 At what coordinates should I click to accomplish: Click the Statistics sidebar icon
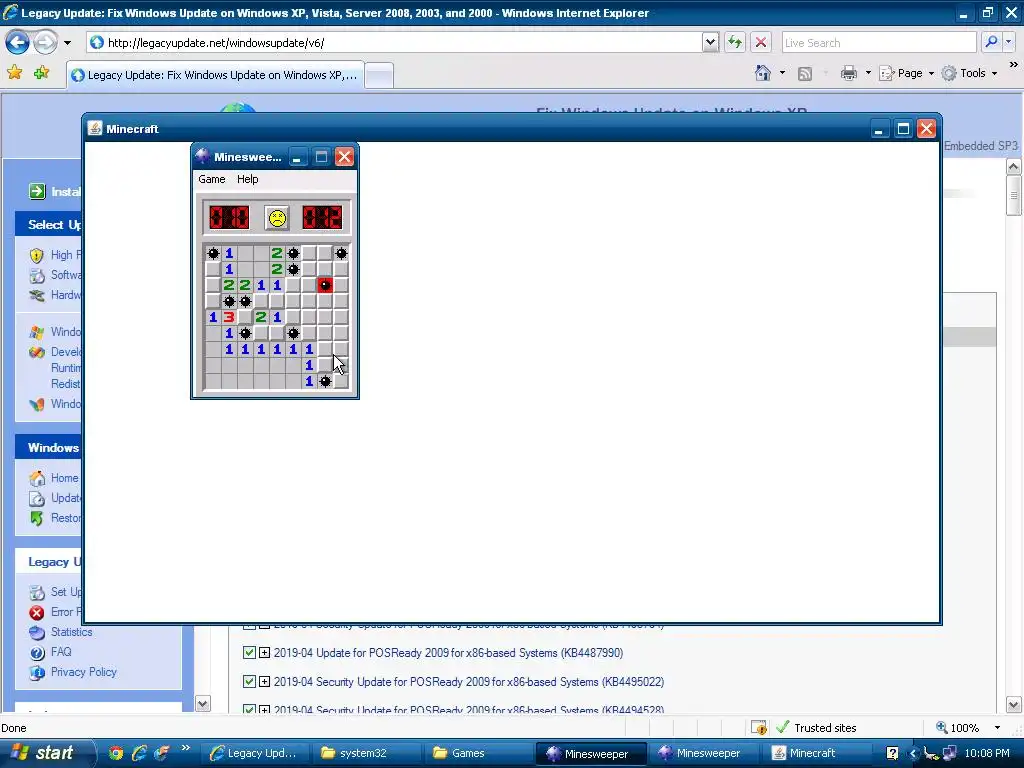tap(37, 632)
